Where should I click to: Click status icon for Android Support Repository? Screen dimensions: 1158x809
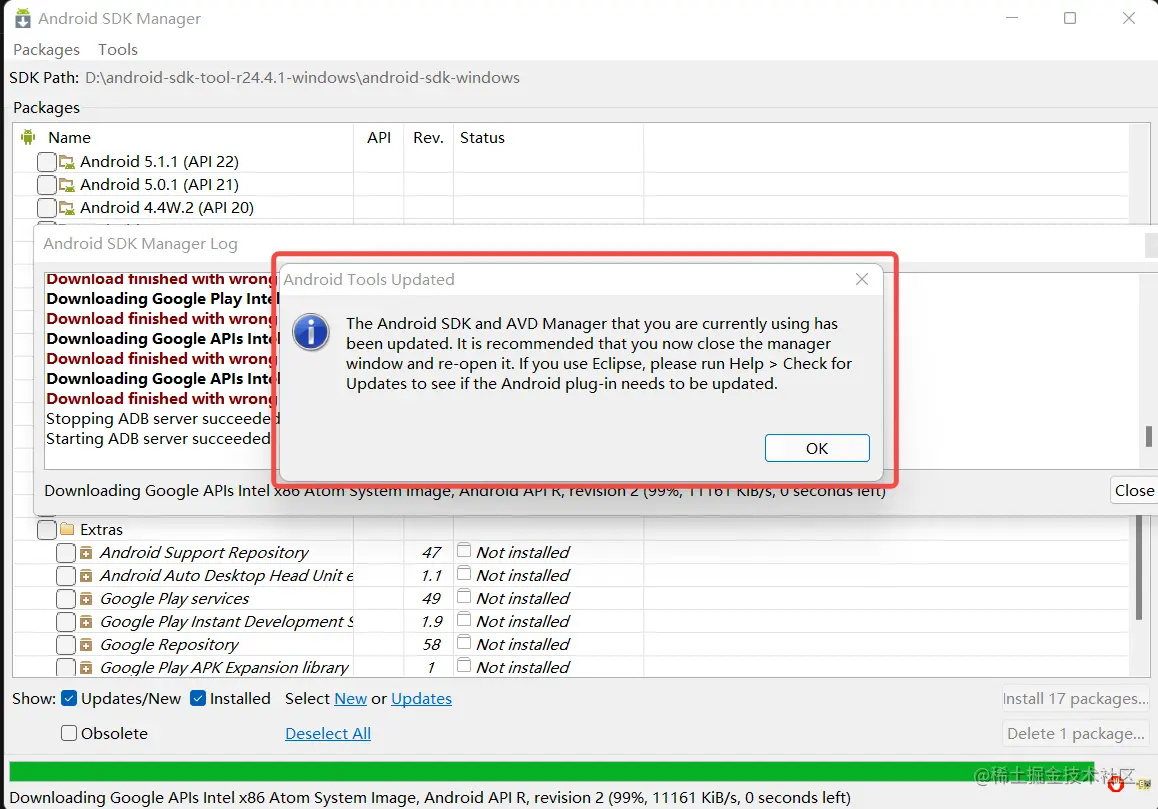coord(464,550)
